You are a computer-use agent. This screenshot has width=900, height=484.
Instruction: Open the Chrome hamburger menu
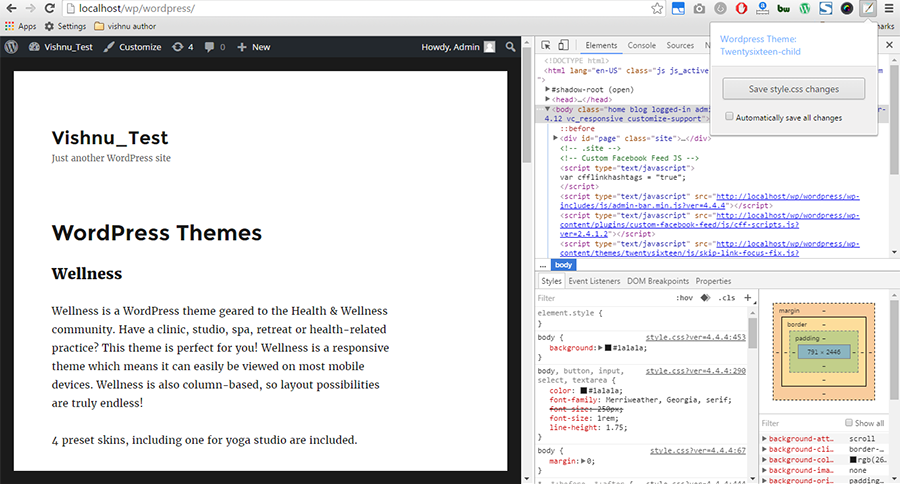[889, 9]
